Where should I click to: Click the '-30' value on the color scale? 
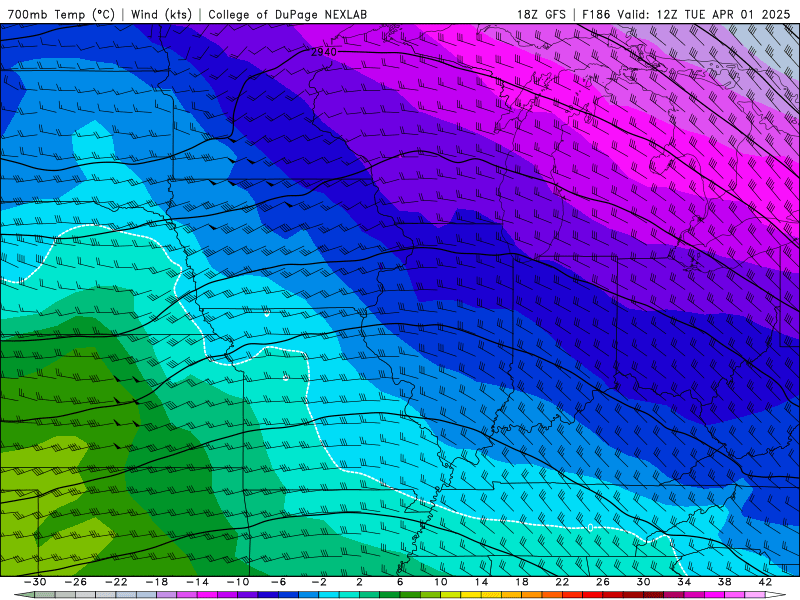click(x=35, y=582)
